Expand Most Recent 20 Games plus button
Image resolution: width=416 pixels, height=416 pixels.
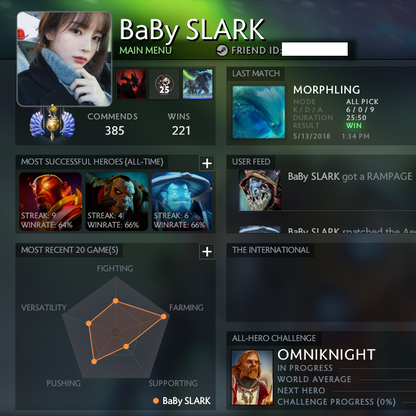pos(207,251)
